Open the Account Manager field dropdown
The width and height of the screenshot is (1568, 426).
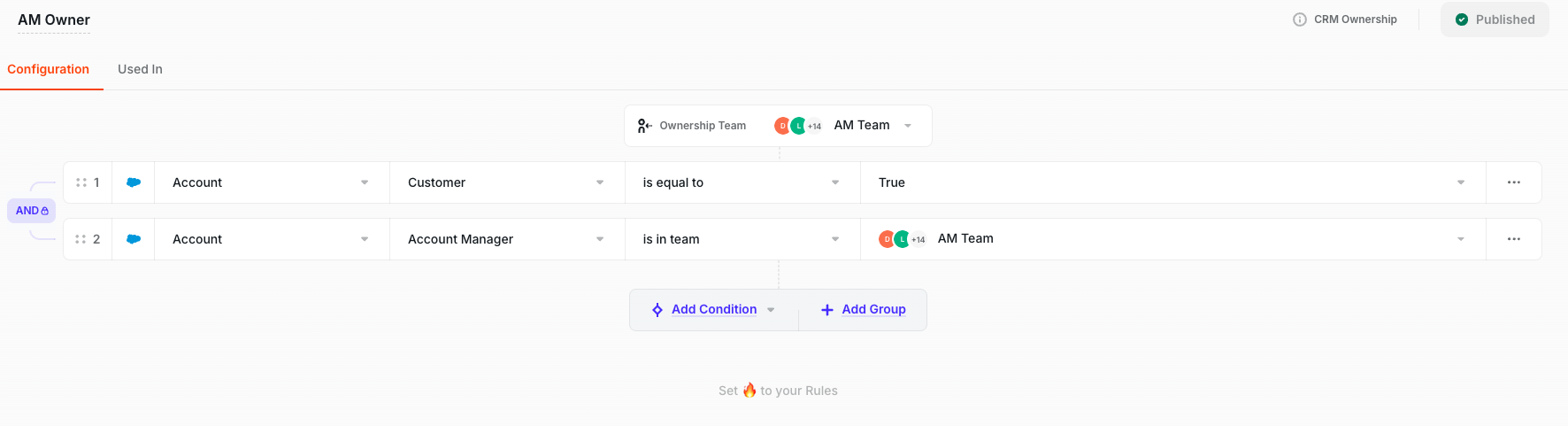tap(507, 239)
